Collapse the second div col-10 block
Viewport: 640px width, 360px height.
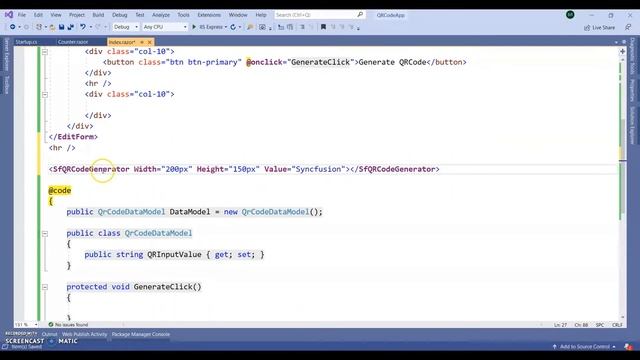45,95
